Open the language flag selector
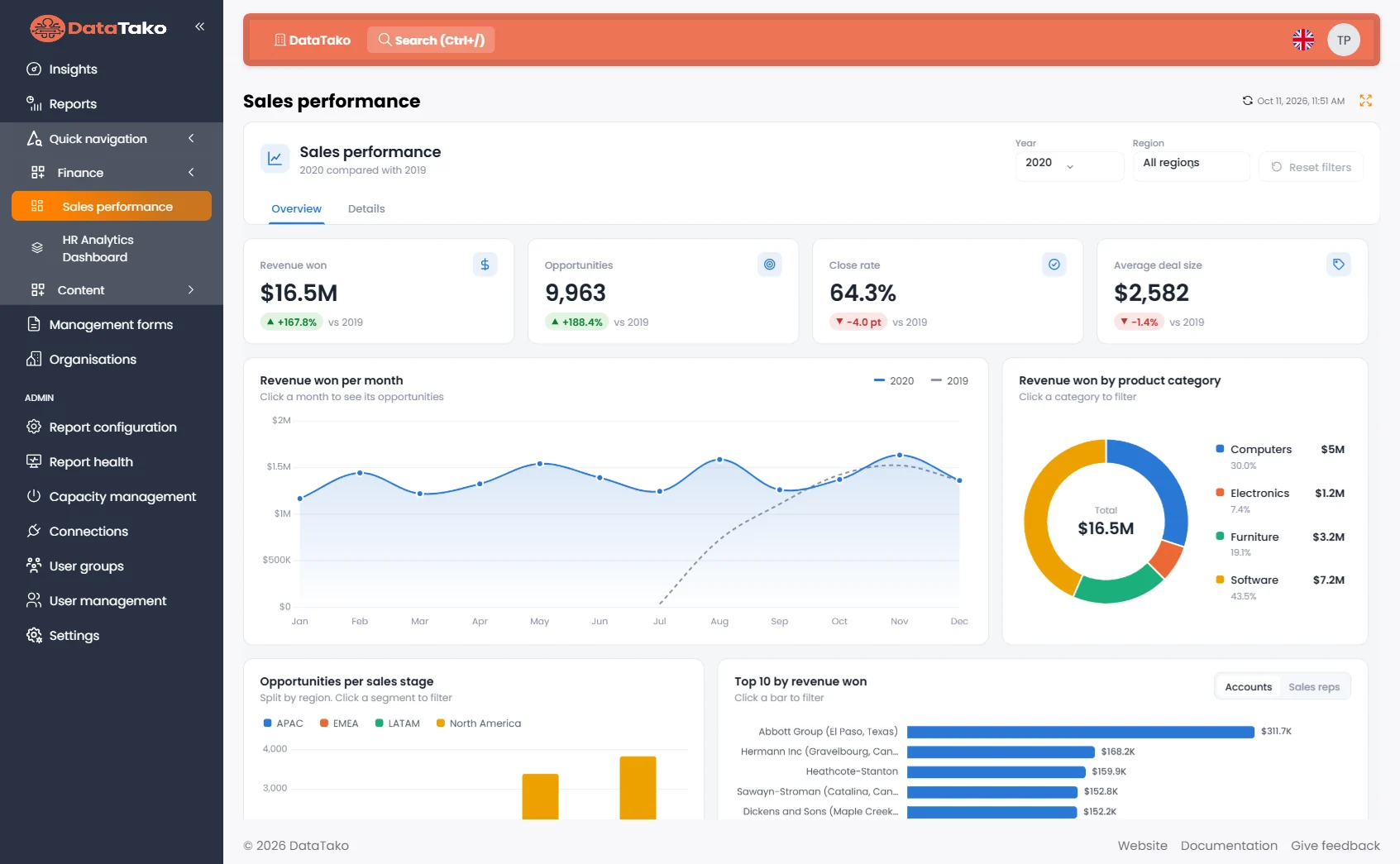Image resolution: width=1400 pixels, height=864 pixels. coord(1303,40)
